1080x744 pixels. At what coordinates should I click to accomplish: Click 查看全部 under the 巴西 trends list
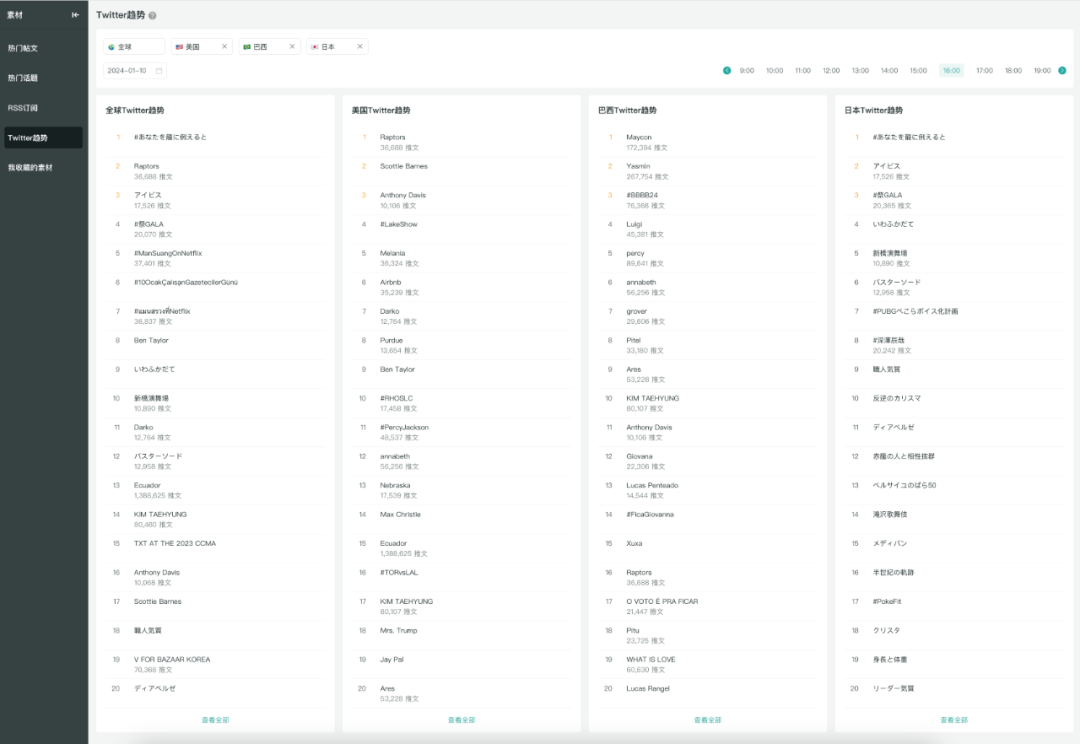[707, 720]
